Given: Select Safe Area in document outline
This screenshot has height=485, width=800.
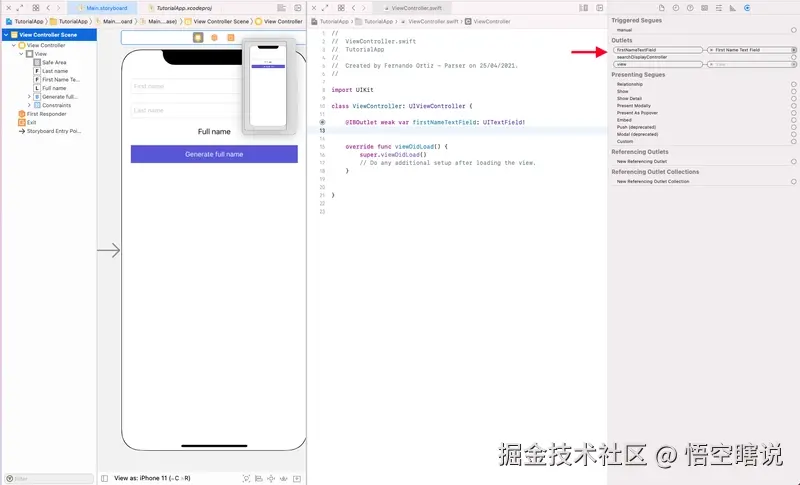Looking at the screenshot, I should (x=50, y=62).
